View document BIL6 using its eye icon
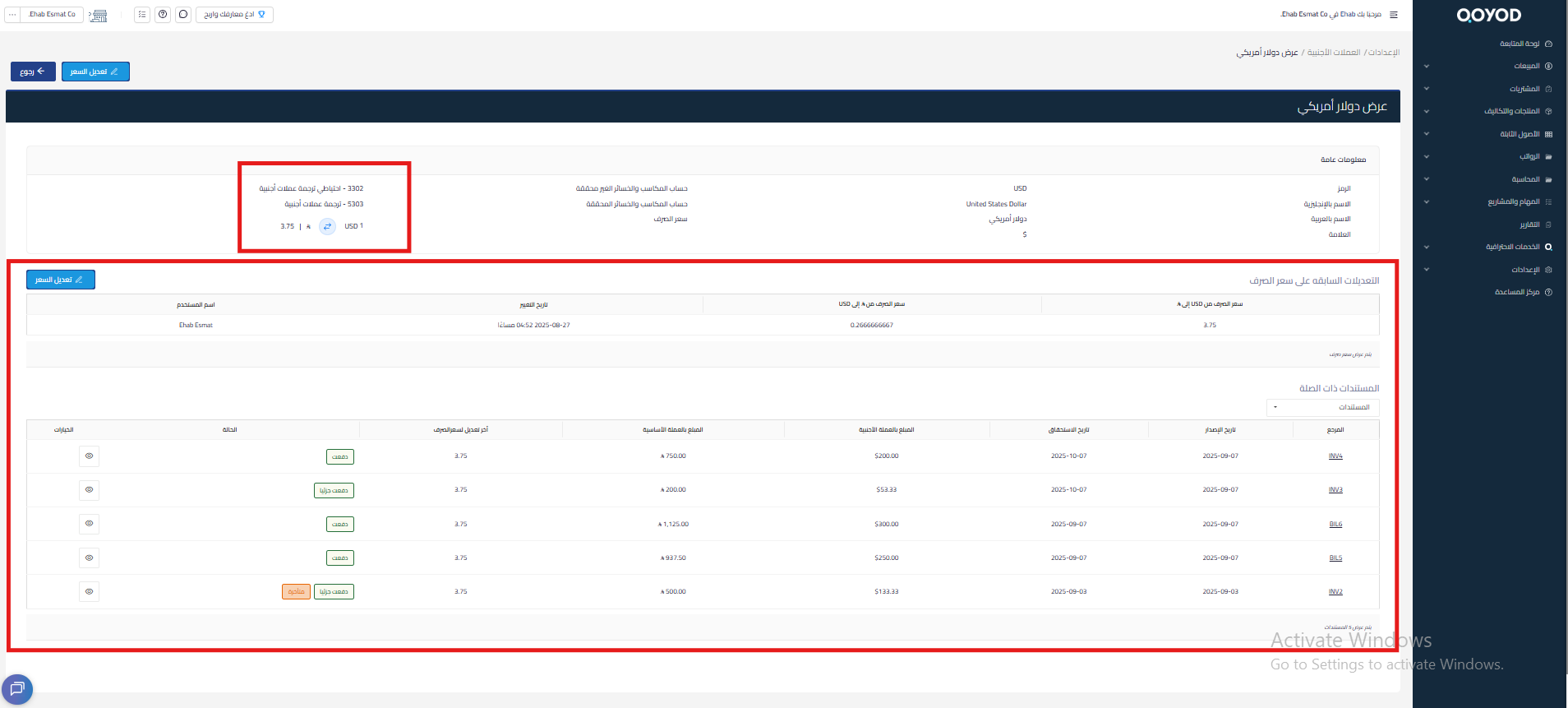 (x=89, y=524)
